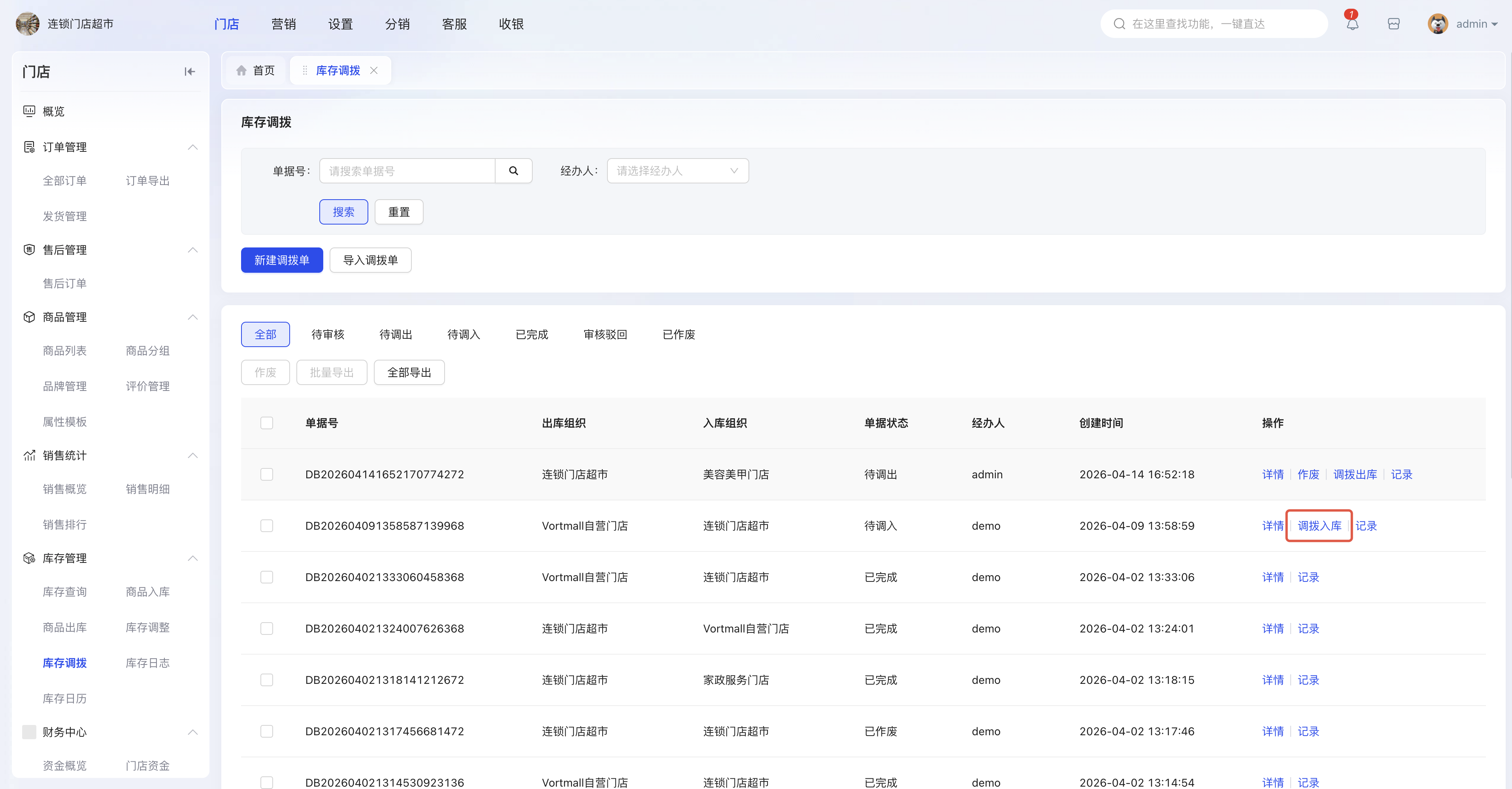This screenshot has height=789, width=1512.
Task: Open the 营销 top menu
Action: (283, 24)
